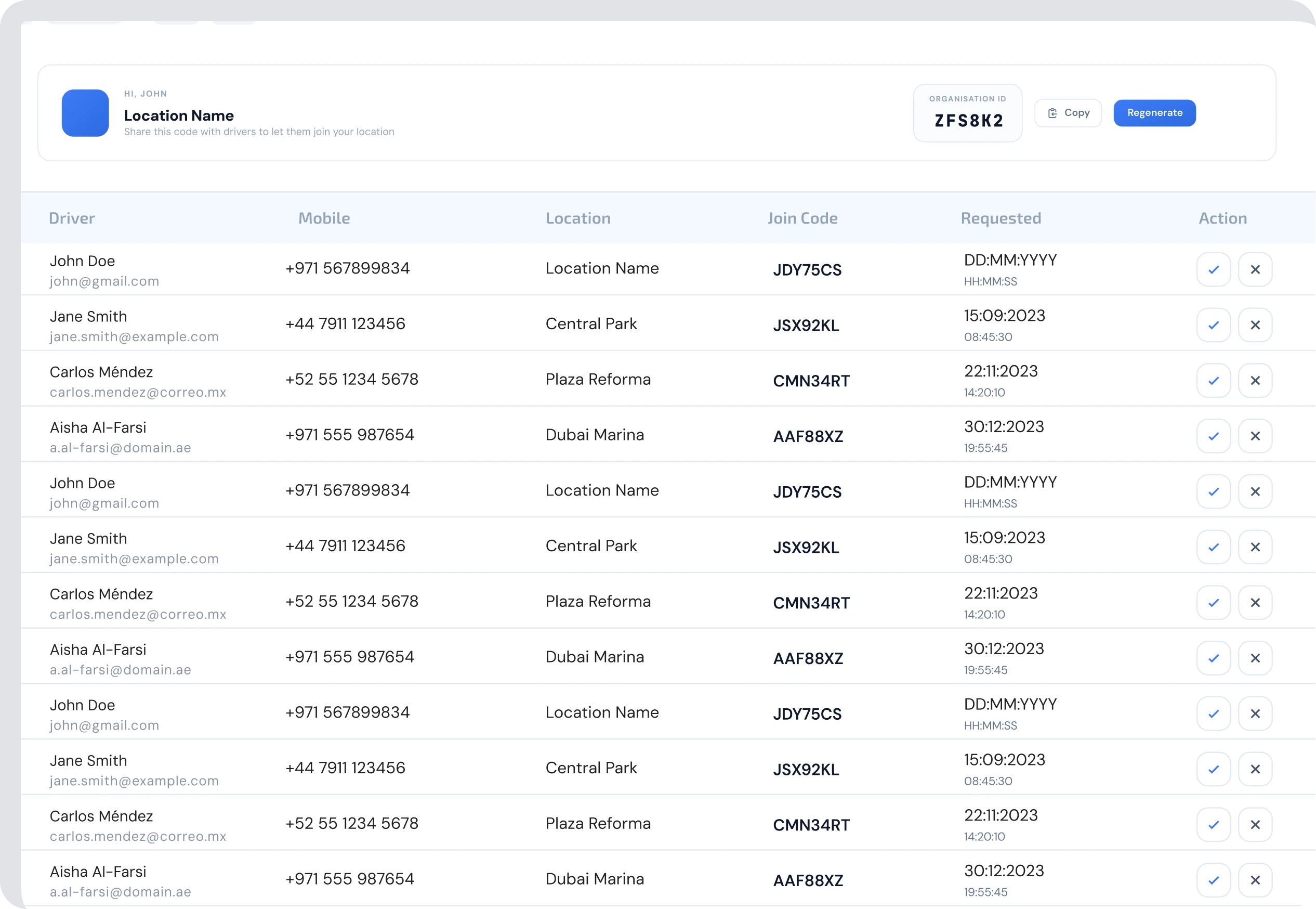Click the Action column header
Viewport: 1316px width, 909px height.
1222,218
